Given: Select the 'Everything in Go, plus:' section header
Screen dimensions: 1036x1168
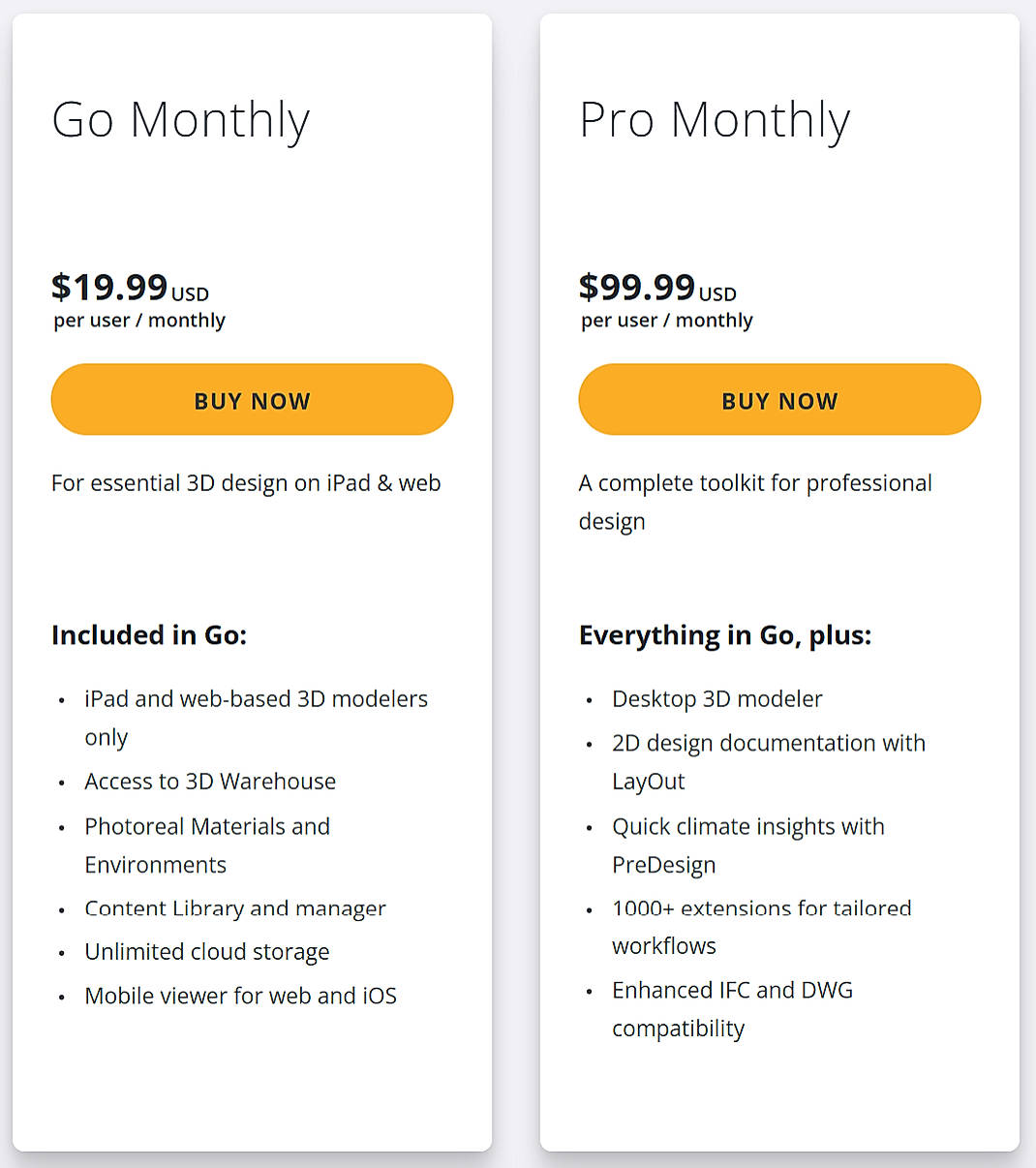Looking at the screenshot, I should (x=725, y=635).
